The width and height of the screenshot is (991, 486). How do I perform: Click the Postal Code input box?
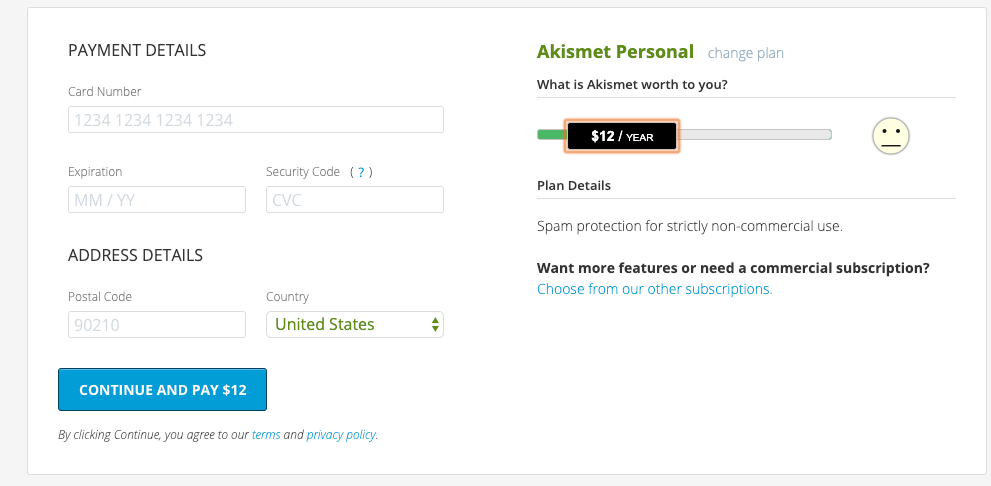pos(156,324)
